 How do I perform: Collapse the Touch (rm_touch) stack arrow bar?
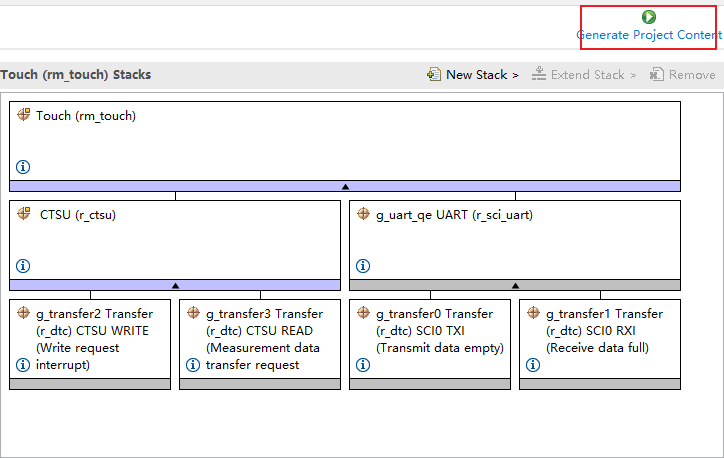point(345,186)
